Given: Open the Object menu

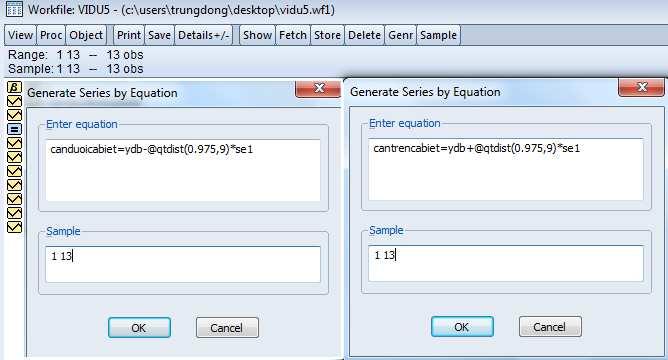Looking at the screenshot, I should tap(86, 35).
